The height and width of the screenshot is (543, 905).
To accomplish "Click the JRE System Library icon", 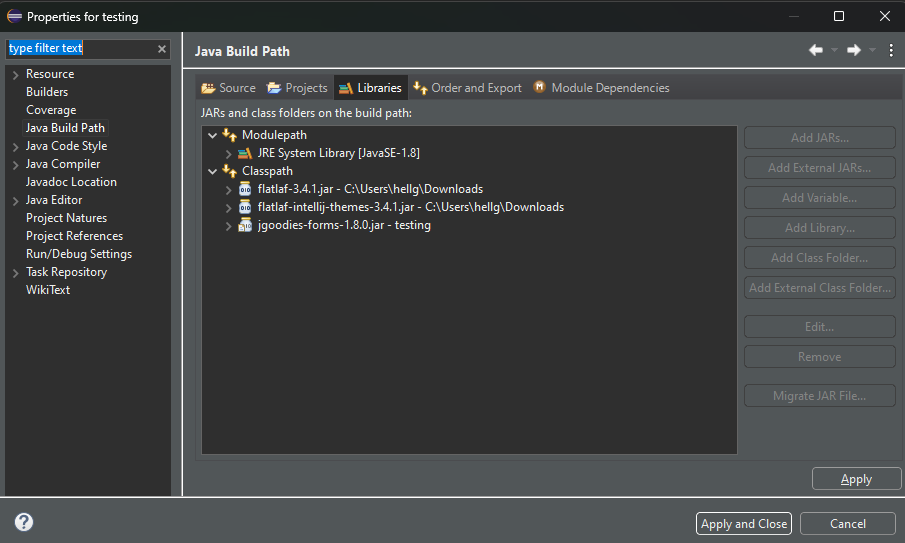I will coord(245,153).
